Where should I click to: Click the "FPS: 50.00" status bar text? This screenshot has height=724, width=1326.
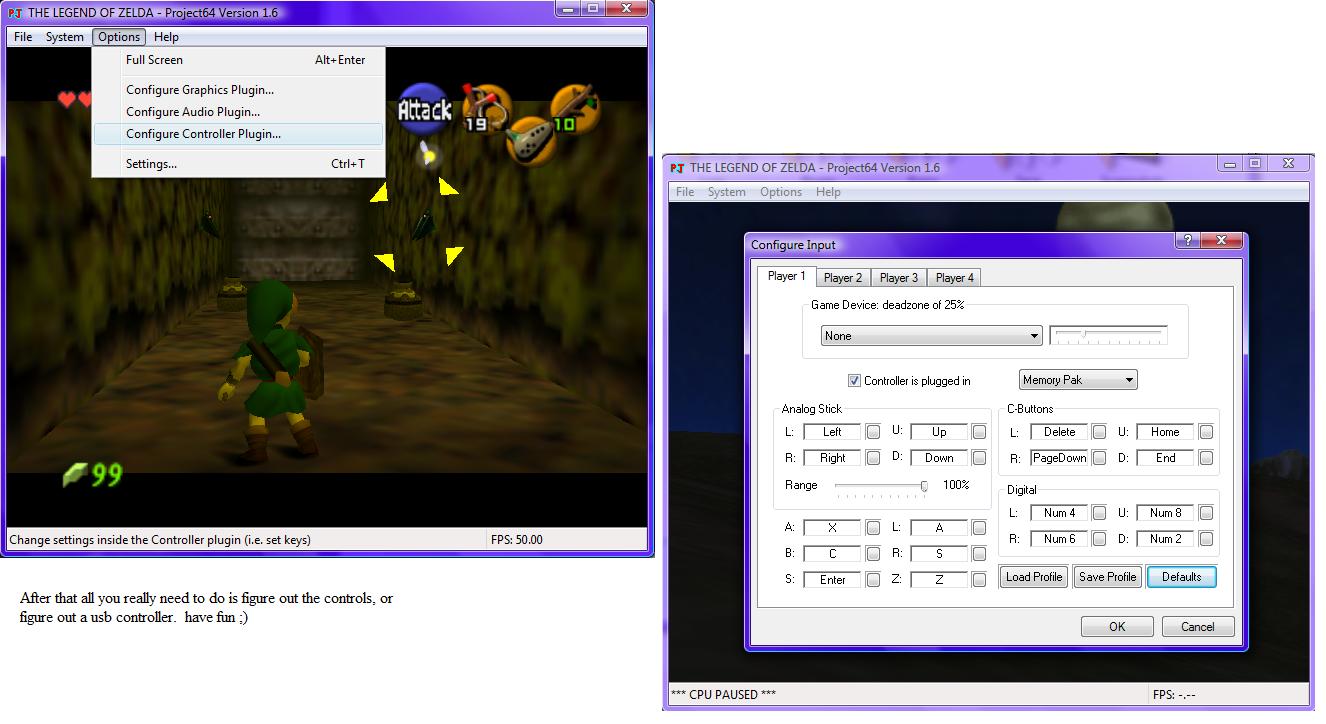517,540
